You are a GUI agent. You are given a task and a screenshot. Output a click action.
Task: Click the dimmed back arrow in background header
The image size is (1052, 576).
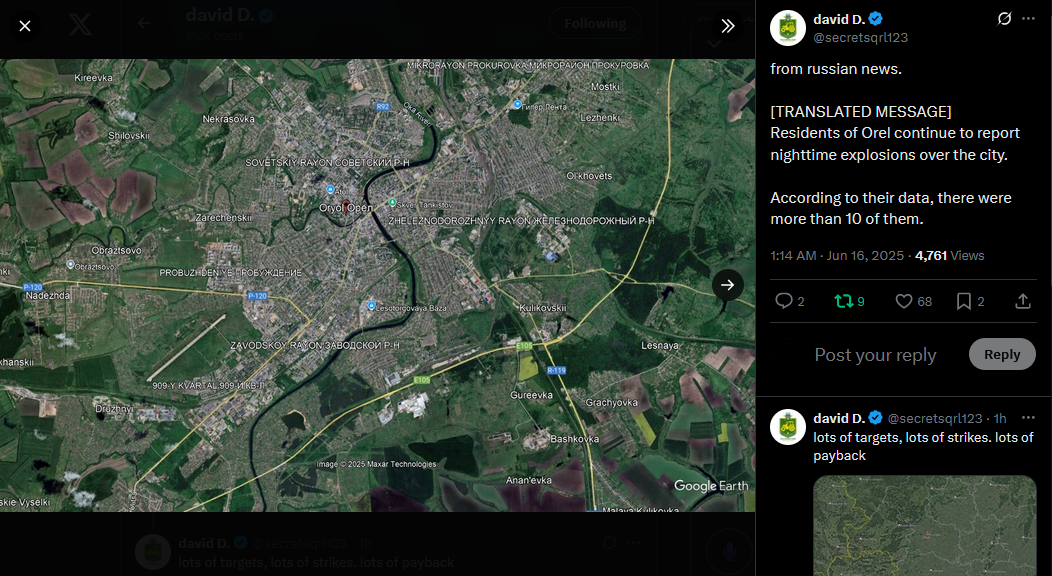coord(144,23)
